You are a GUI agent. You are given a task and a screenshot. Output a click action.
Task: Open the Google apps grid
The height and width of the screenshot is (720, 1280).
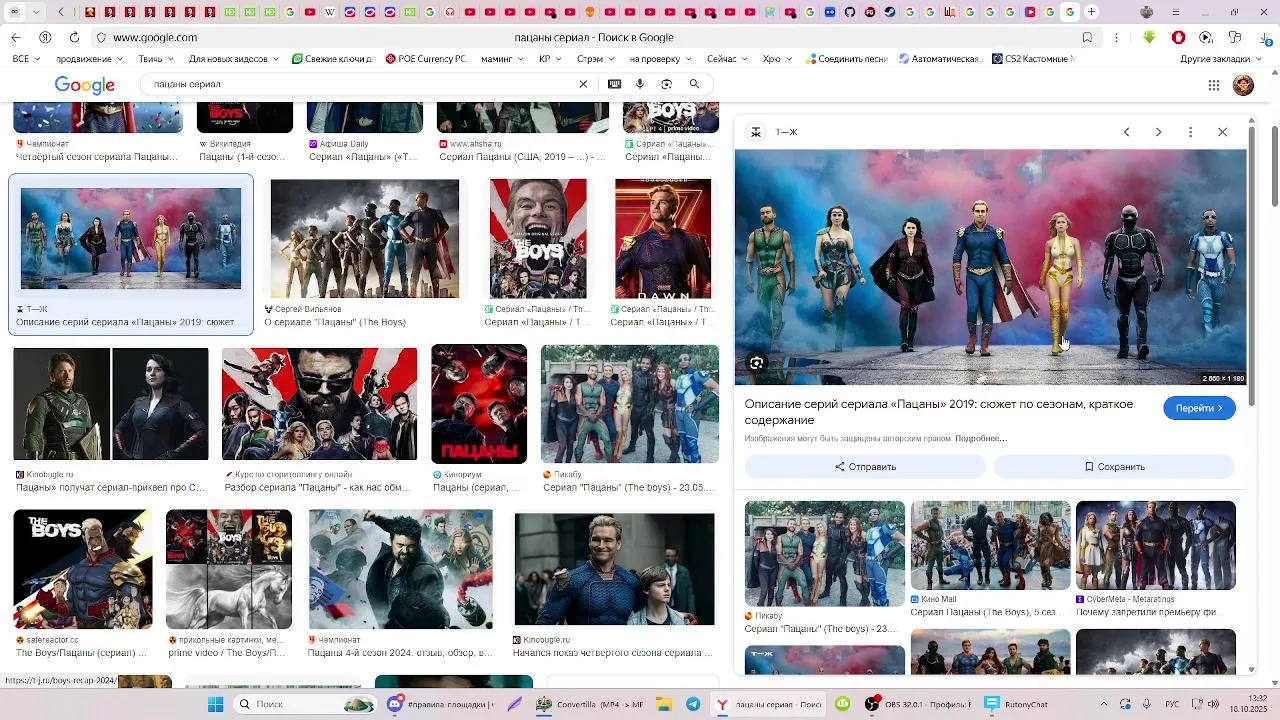click(1214, 85)
